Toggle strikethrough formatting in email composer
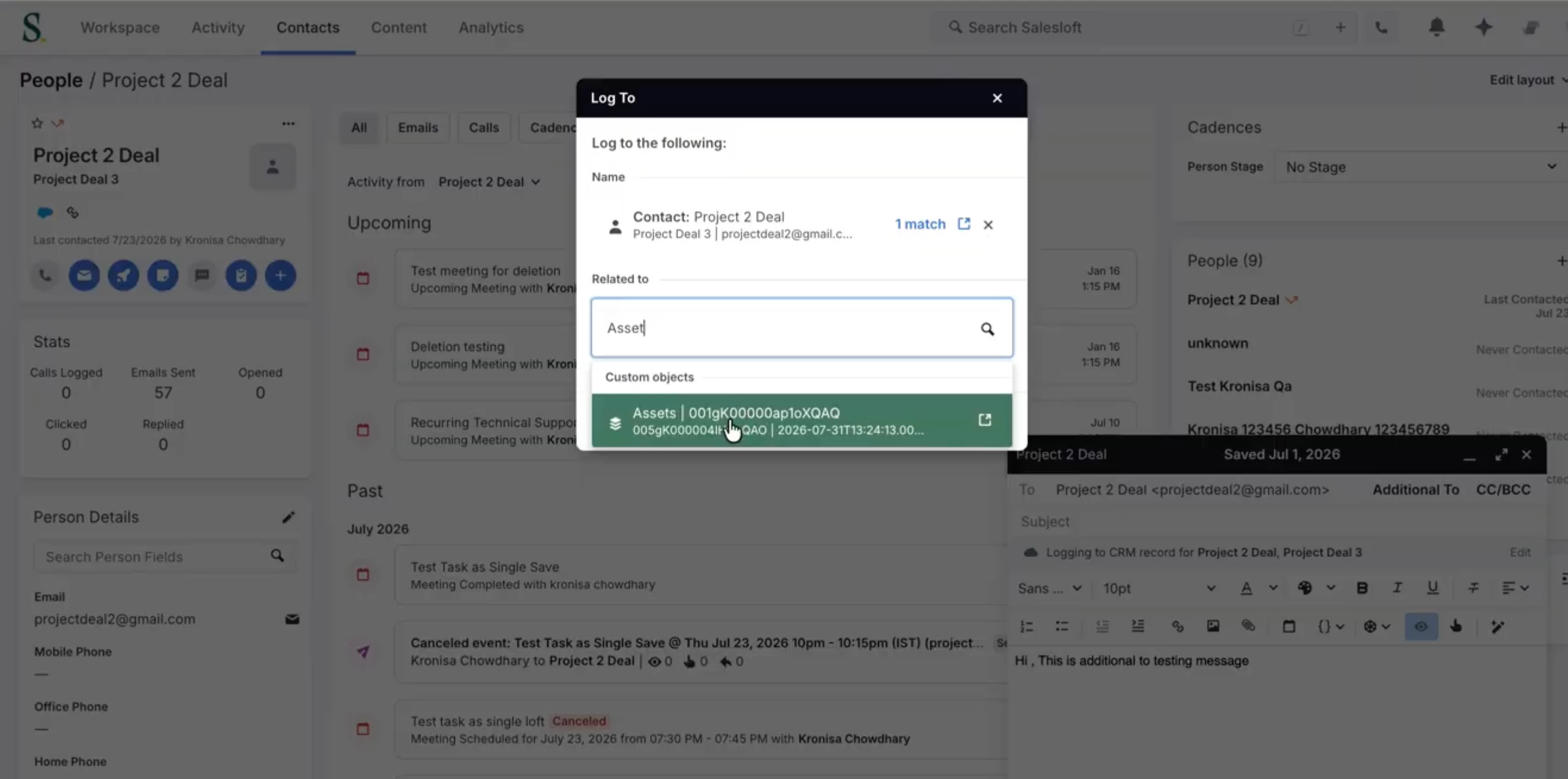 1473,588
